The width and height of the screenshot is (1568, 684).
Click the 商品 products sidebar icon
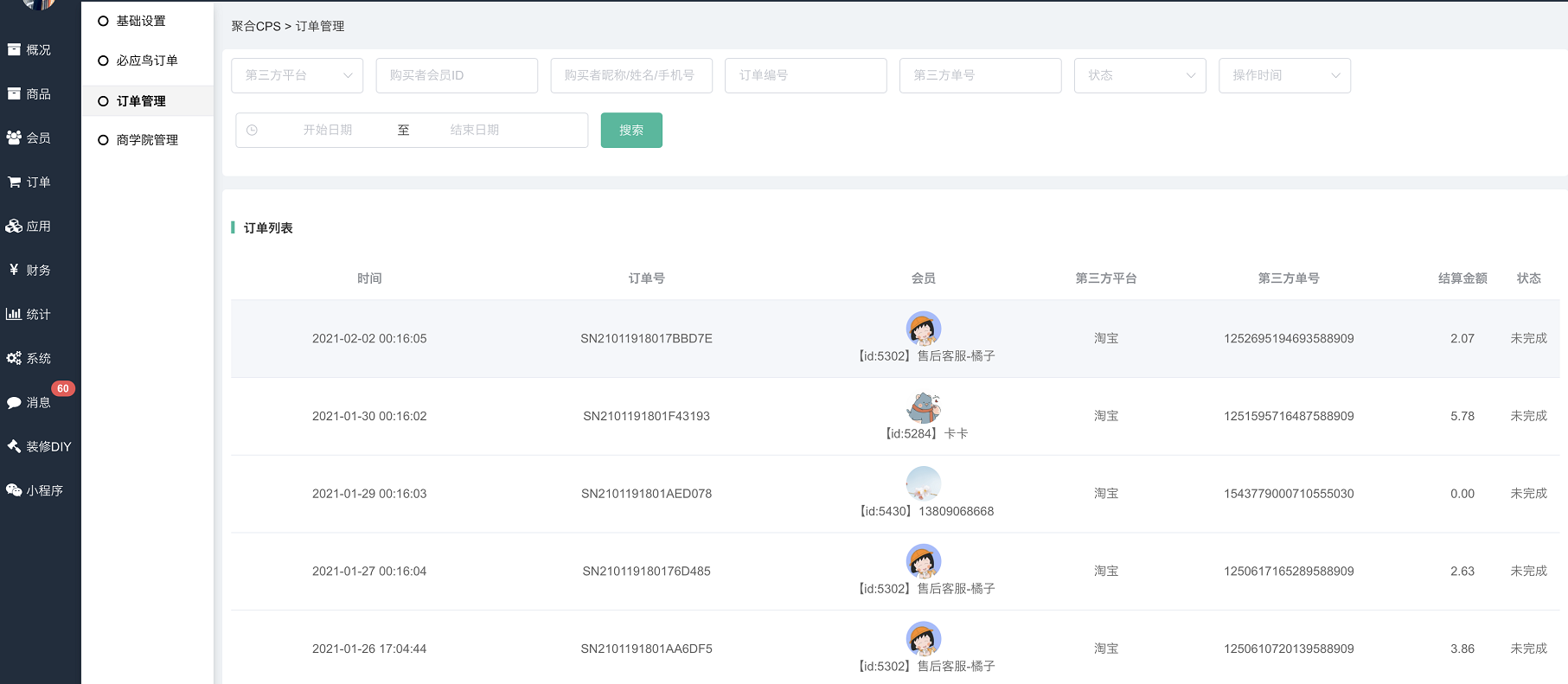pos(15,94)
